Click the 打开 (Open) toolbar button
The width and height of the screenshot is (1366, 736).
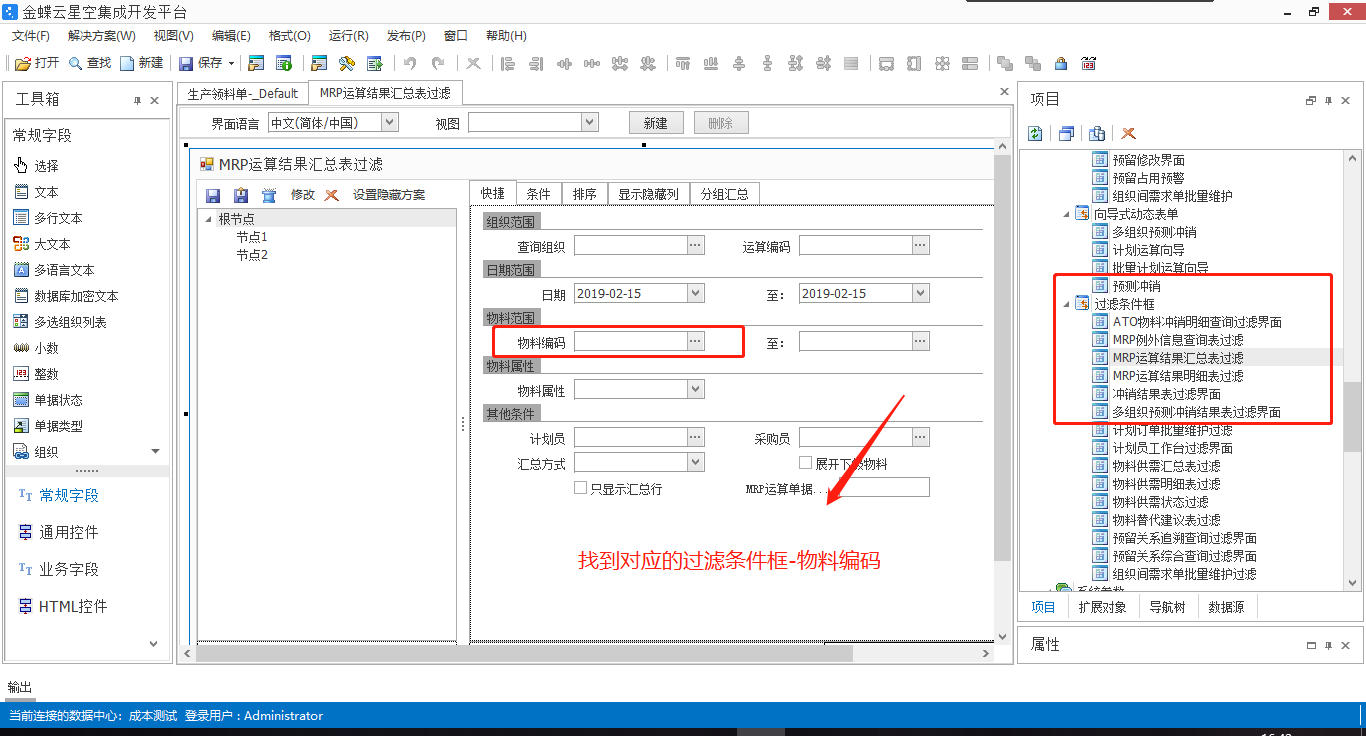point(37,63)
